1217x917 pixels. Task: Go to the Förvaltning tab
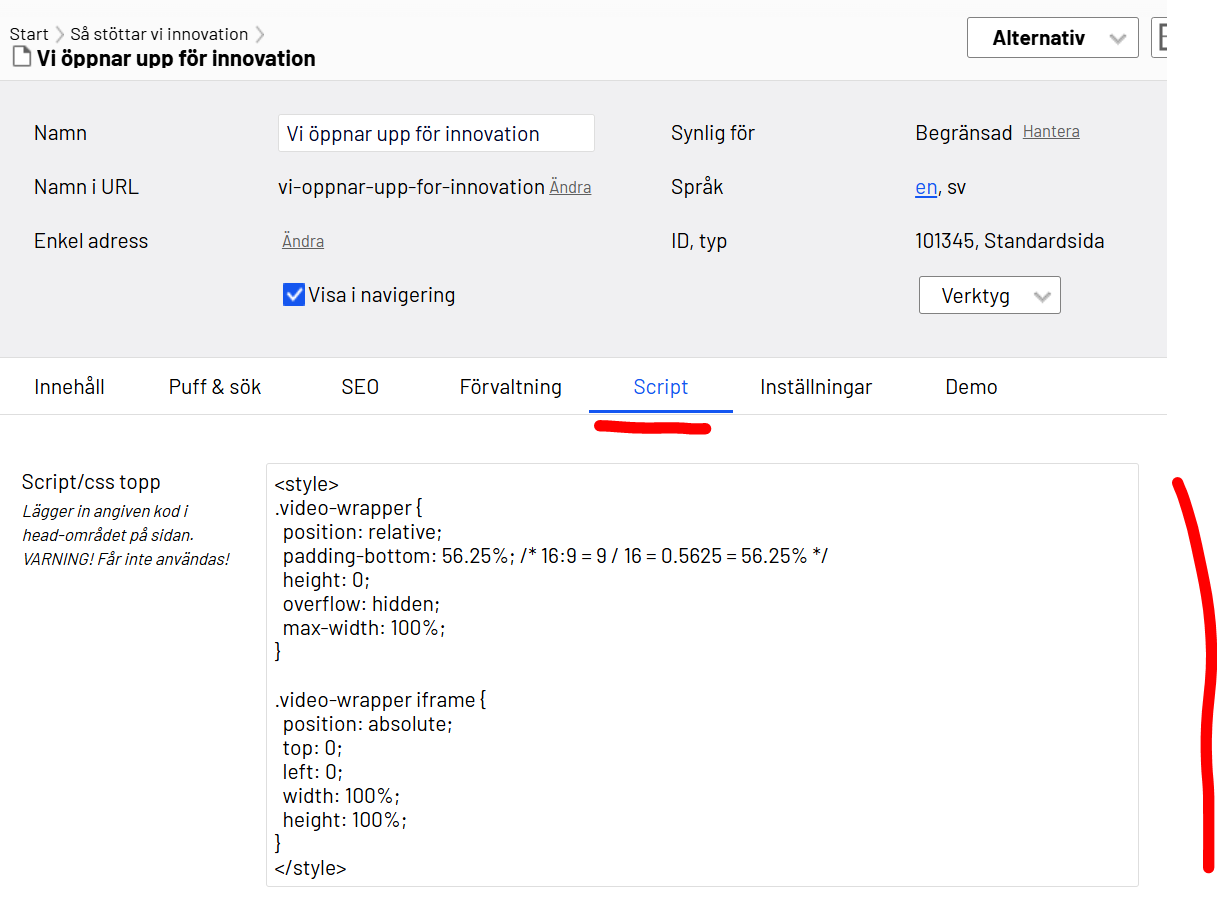click(510, 387)
